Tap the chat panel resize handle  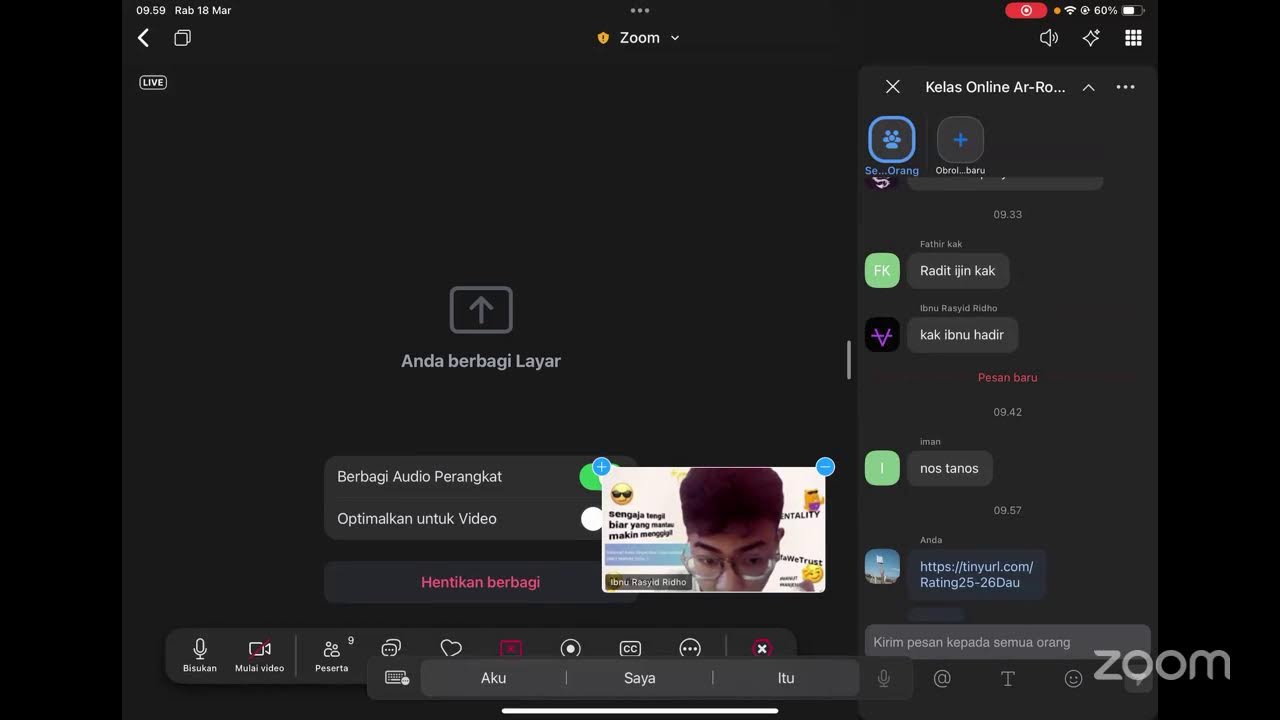(x=849, y=360)
